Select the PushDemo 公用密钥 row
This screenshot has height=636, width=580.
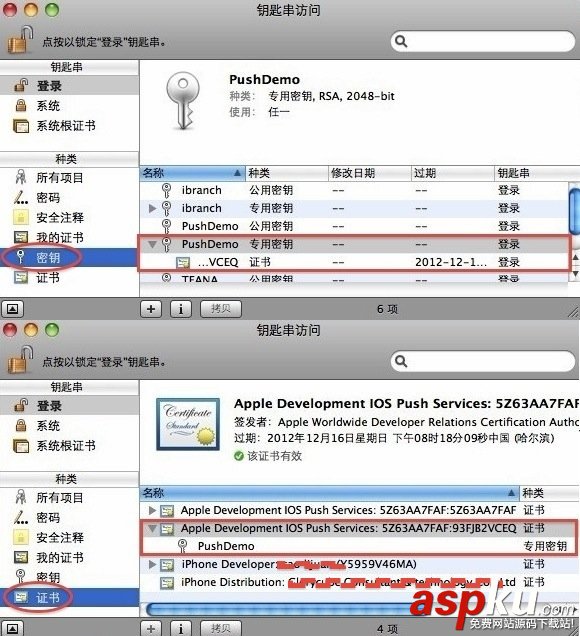(x=354, y=226)
